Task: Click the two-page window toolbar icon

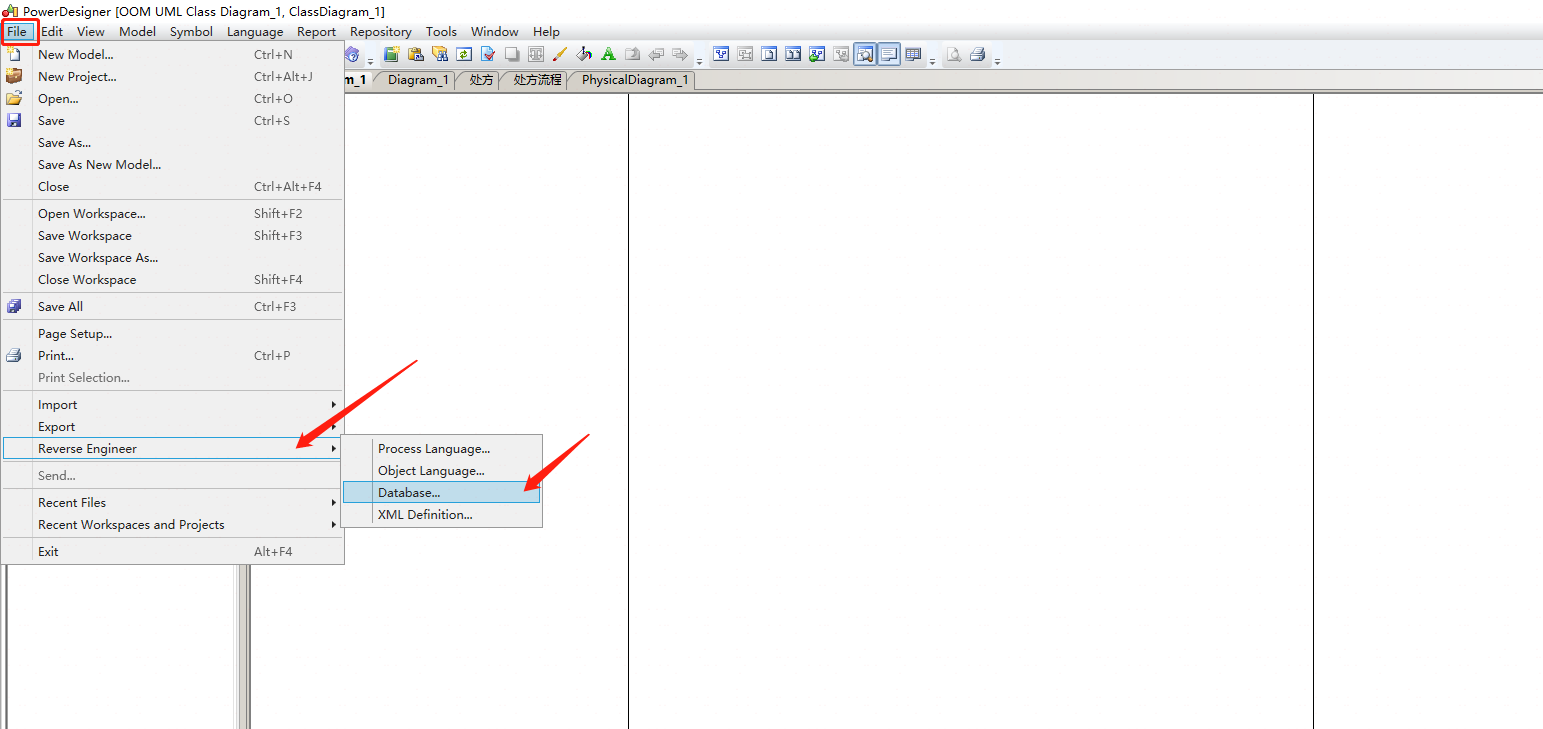Action: coord(793,54)
